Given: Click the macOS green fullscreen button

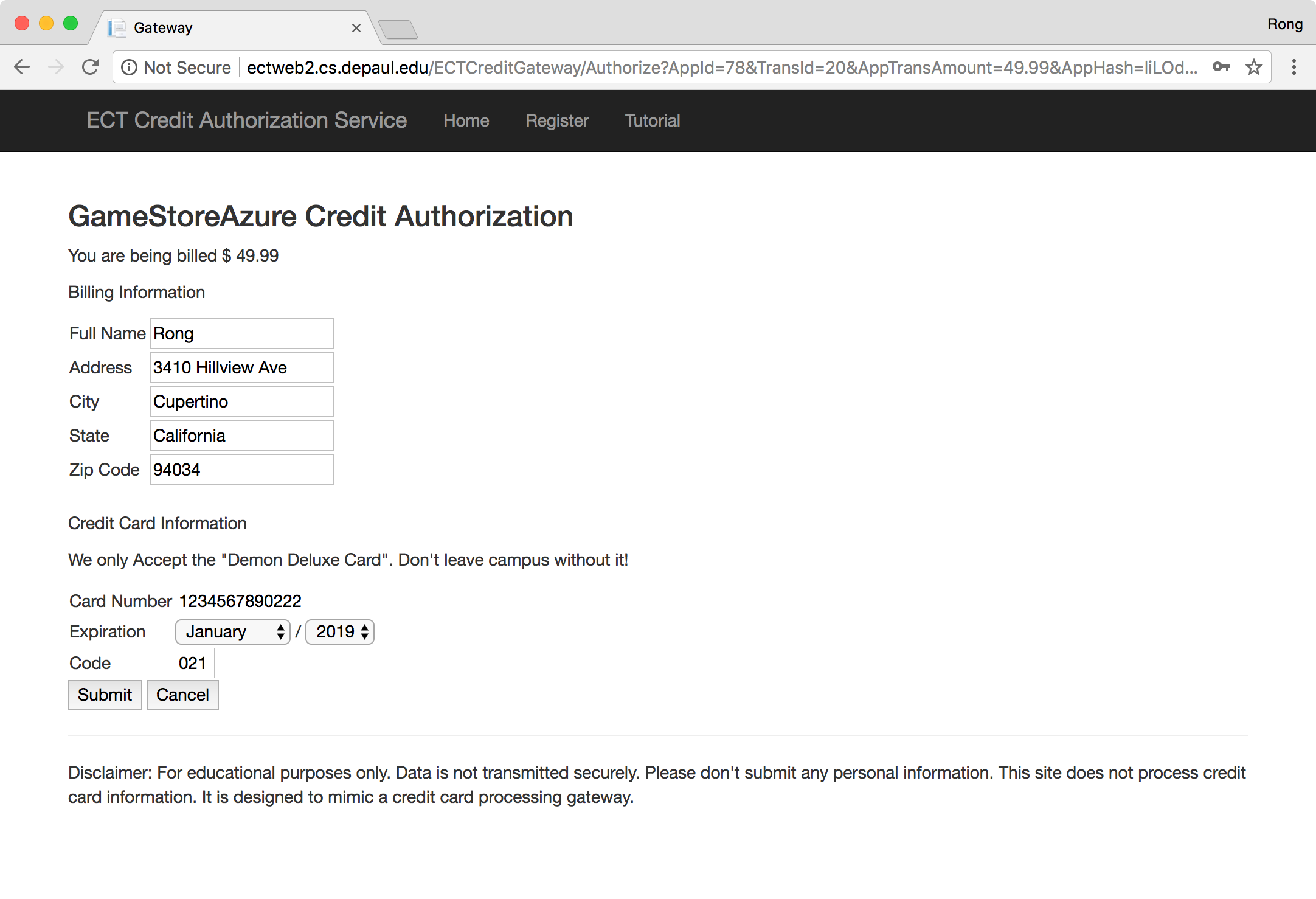Looking at the screenshot, I should point(71,24).
